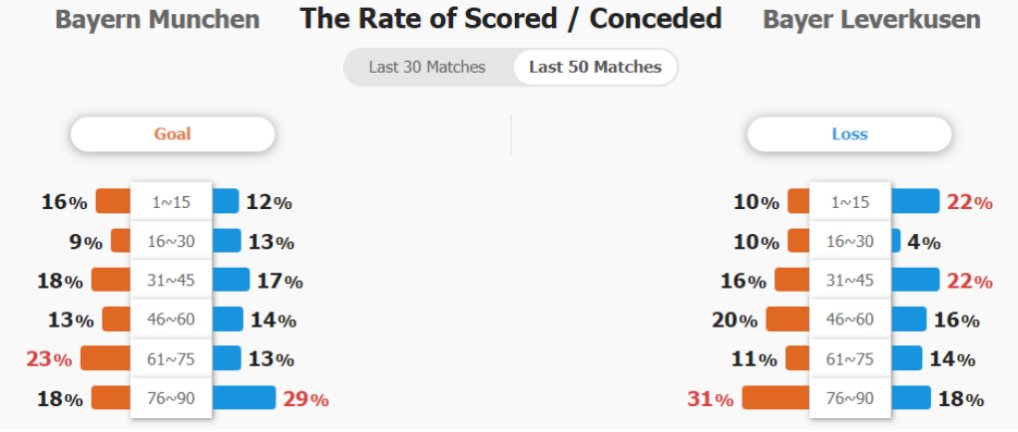Screen dimensions: 1018x432
Task: Click Bayern Munchen team name
Action: point(158,19)
